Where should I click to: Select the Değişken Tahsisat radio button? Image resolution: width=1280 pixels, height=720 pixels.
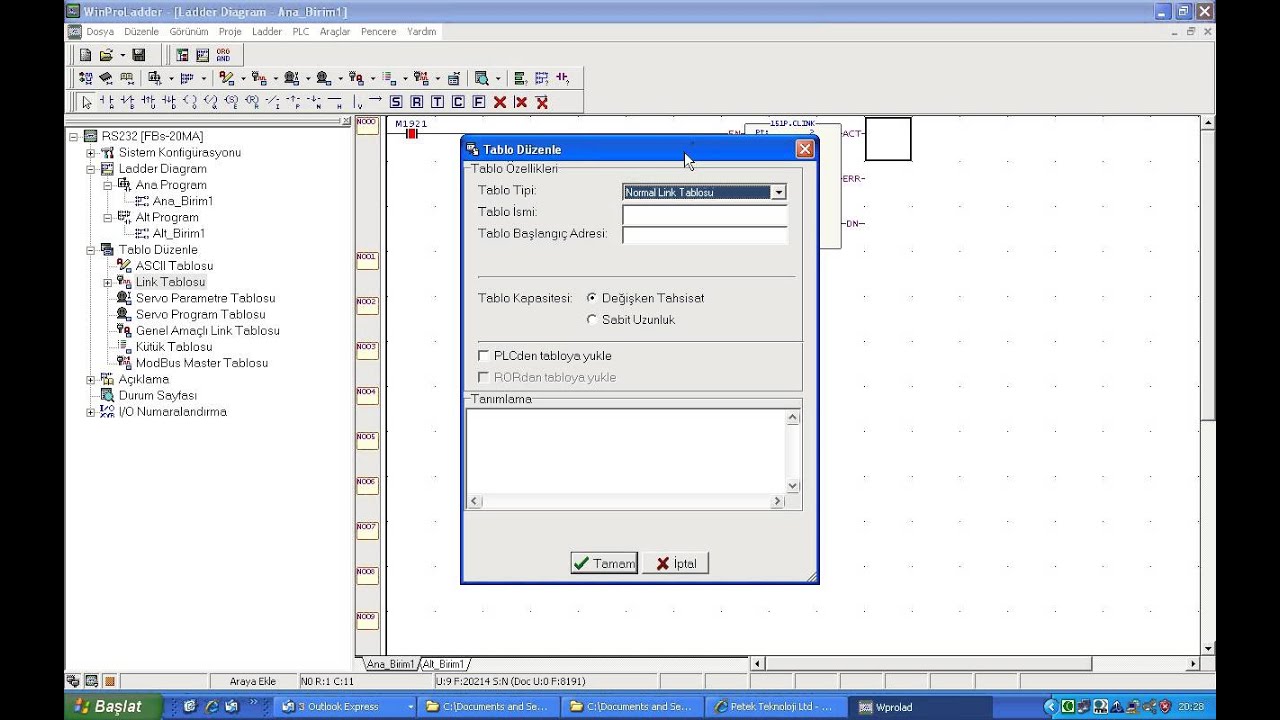(x=592, y=298)
